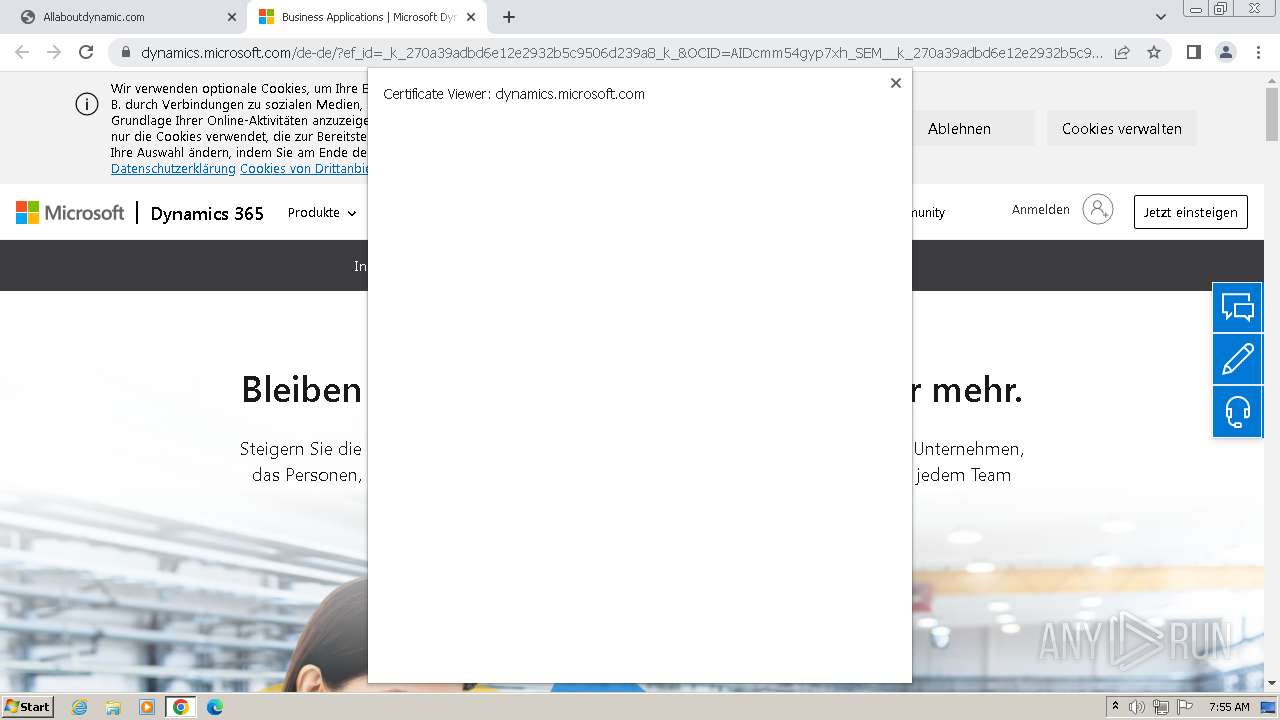The height and width of the screenshot is (720, 1280).
Task: Toggle the browser side panel
Action: pyautogui.click(x=1194, y=52)
